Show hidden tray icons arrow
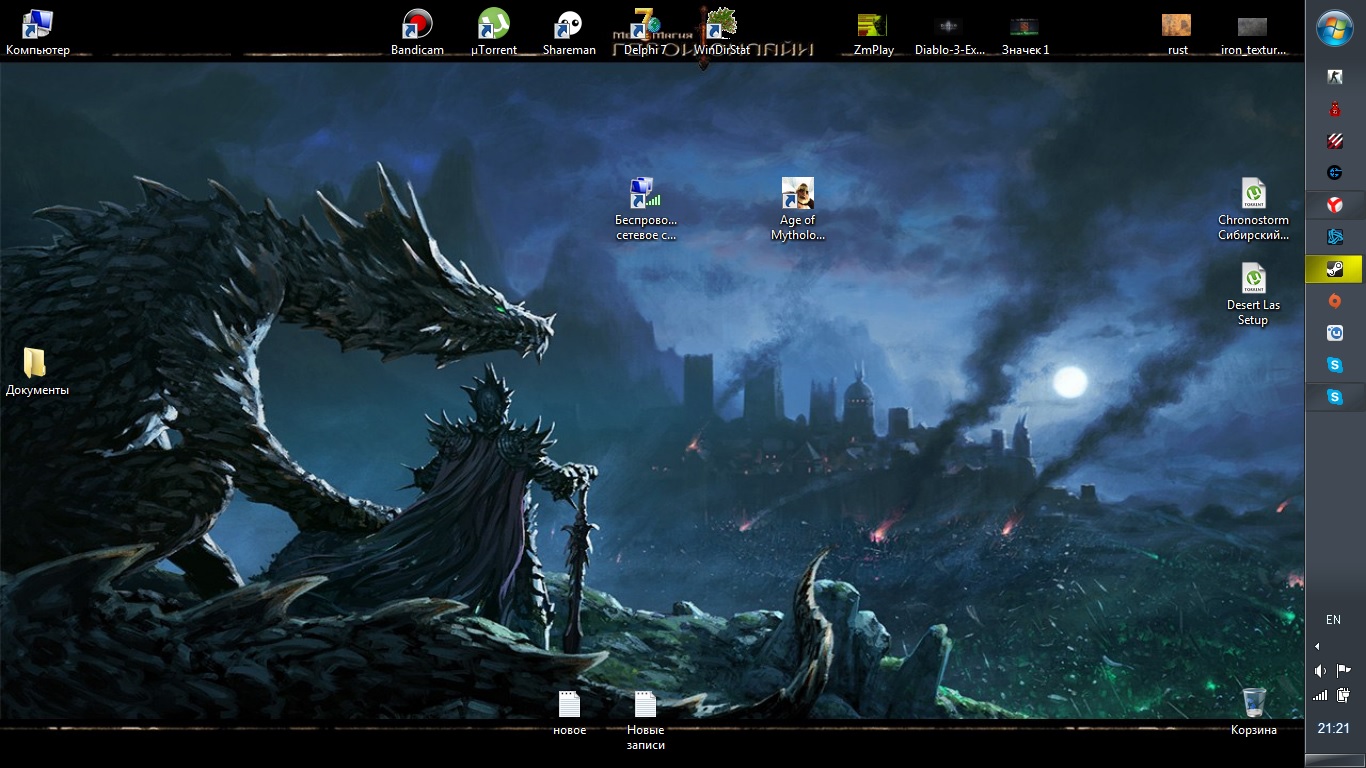This screenshot has height=768, width=1366. 1317,647
